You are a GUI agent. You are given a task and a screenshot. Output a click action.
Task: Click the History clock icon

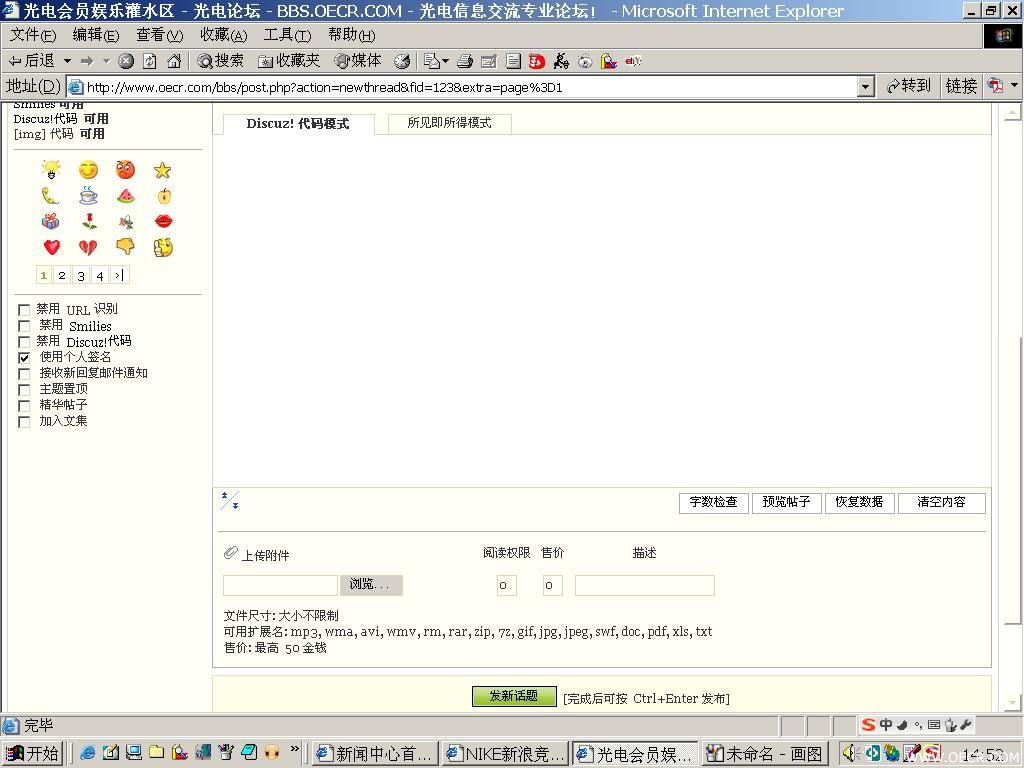[x=402, y=61]
